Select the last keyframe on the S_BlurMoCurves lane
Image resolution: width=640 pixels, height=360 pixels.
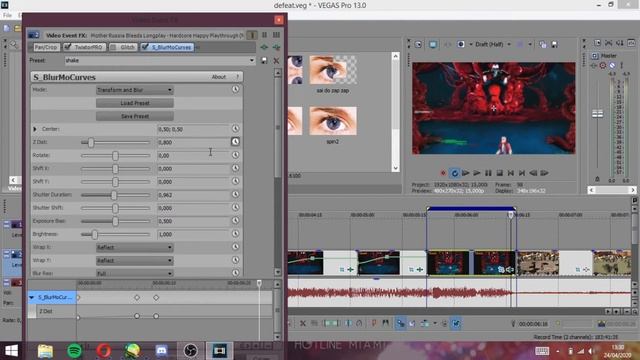click(x=156, y=298)
